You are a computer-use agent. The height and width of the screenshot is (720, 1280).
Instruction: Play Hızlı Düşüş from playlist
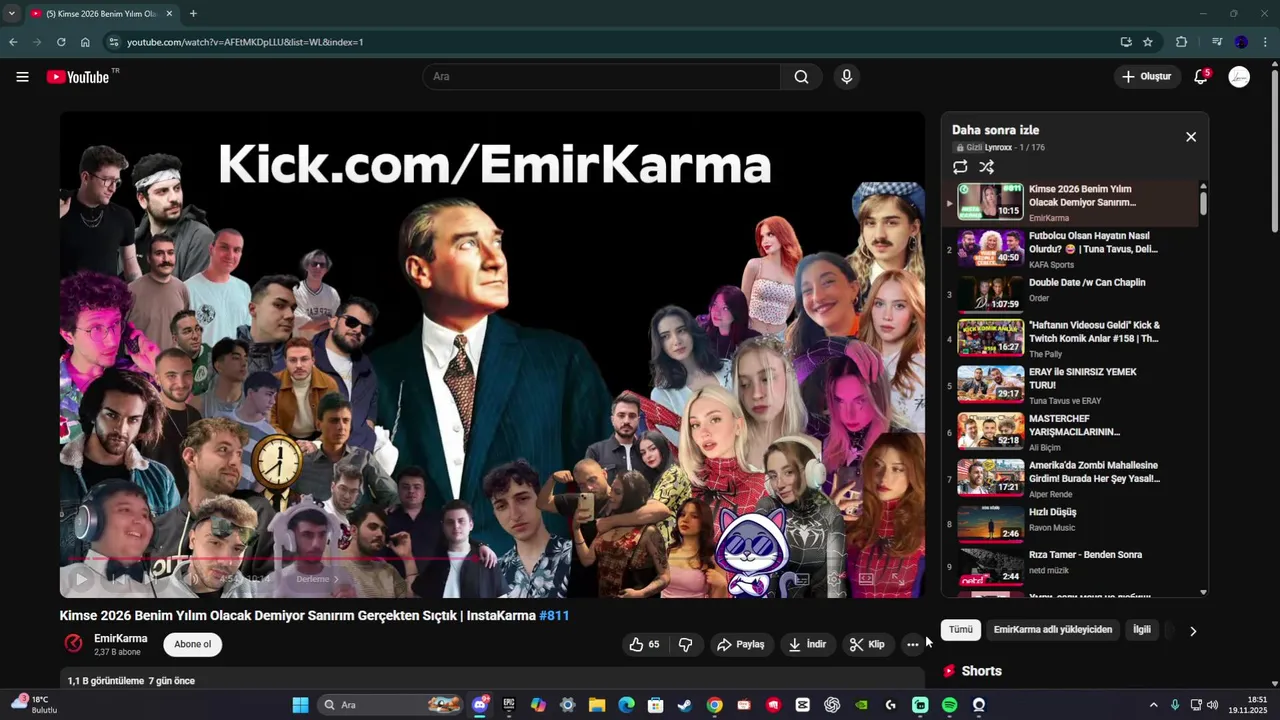pyautogui.click(x=1053, y=513)
